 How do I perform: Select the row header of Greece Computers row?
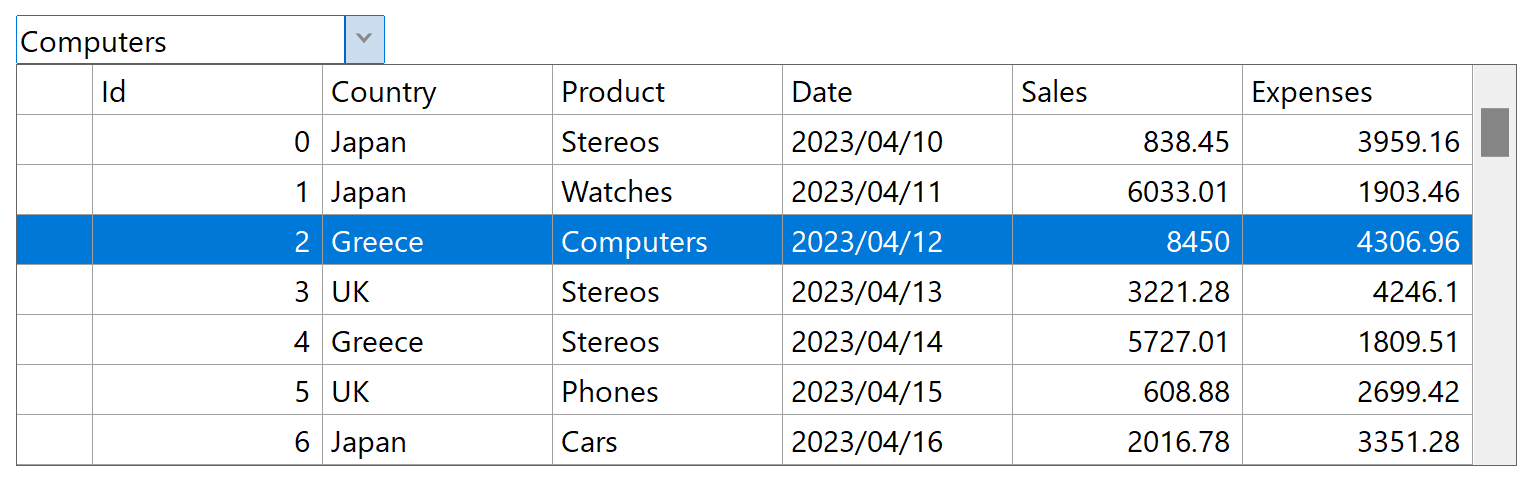coord(55,241)
